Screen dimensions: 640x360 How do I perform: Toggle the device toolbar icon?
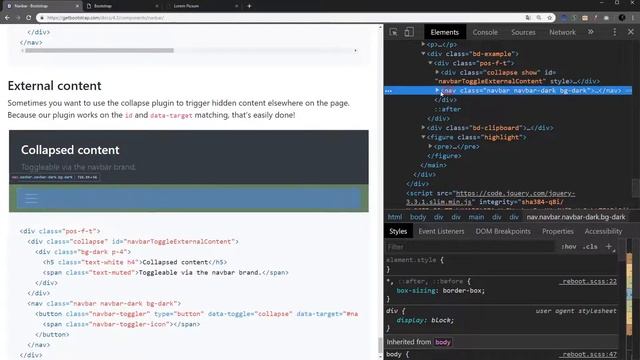409,32
